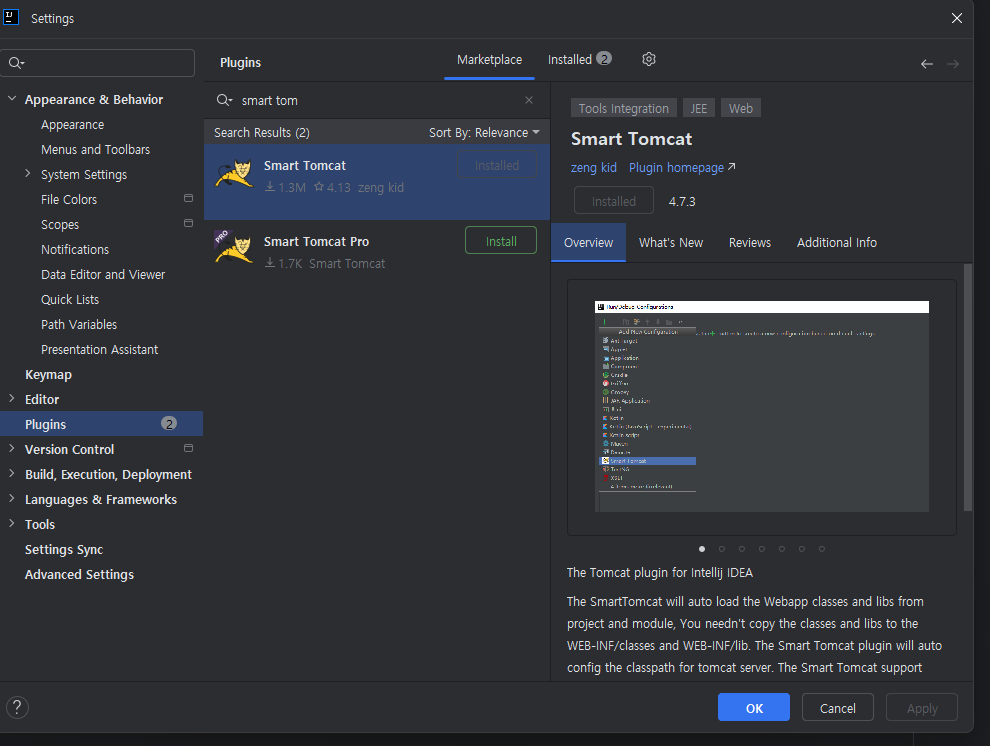Select second screenshot carousel dot
This screenshot has width=990, height=746.
722,549
